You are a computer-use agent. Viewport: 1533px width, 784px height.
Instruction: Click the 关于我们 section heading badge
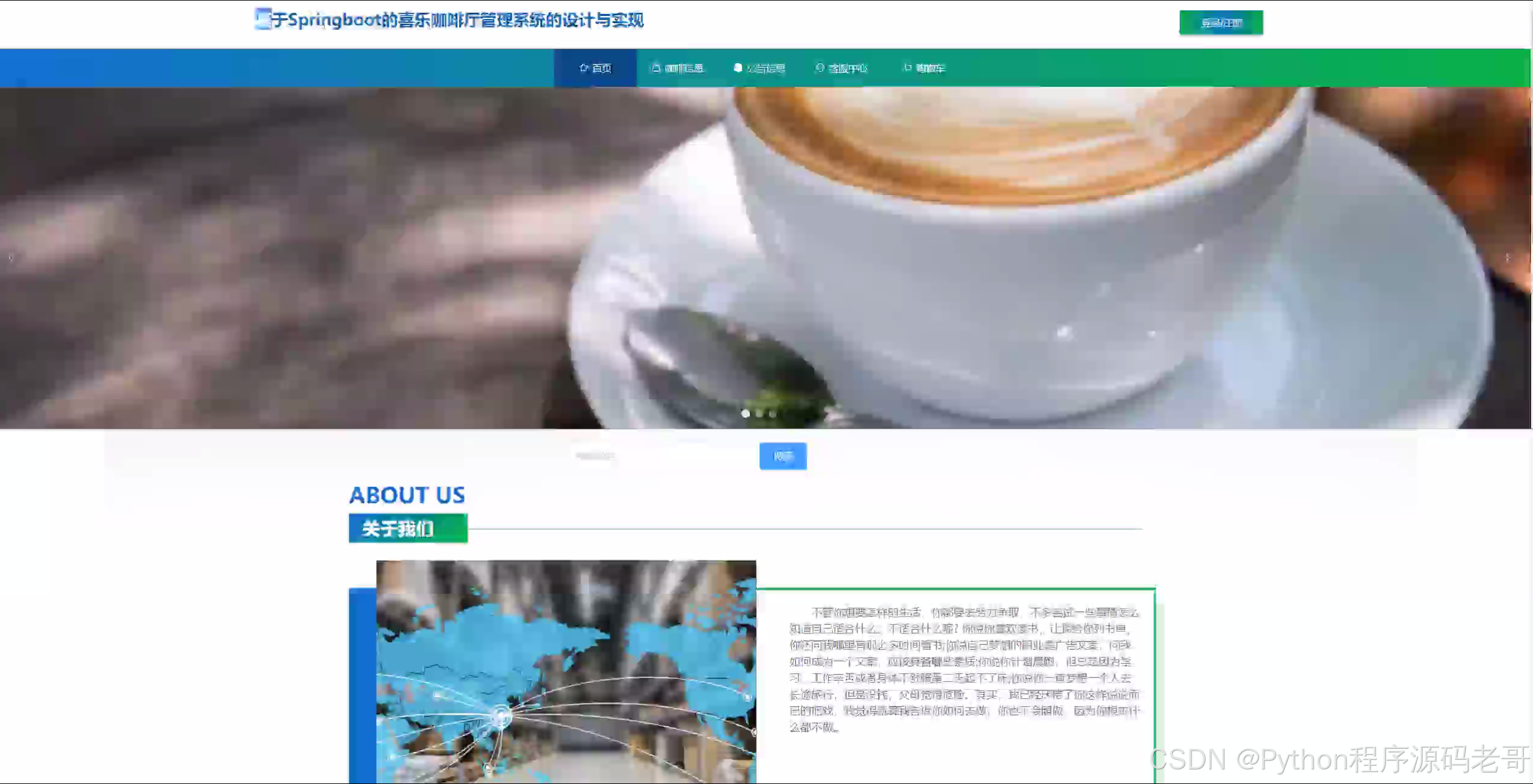click(408, 528)
